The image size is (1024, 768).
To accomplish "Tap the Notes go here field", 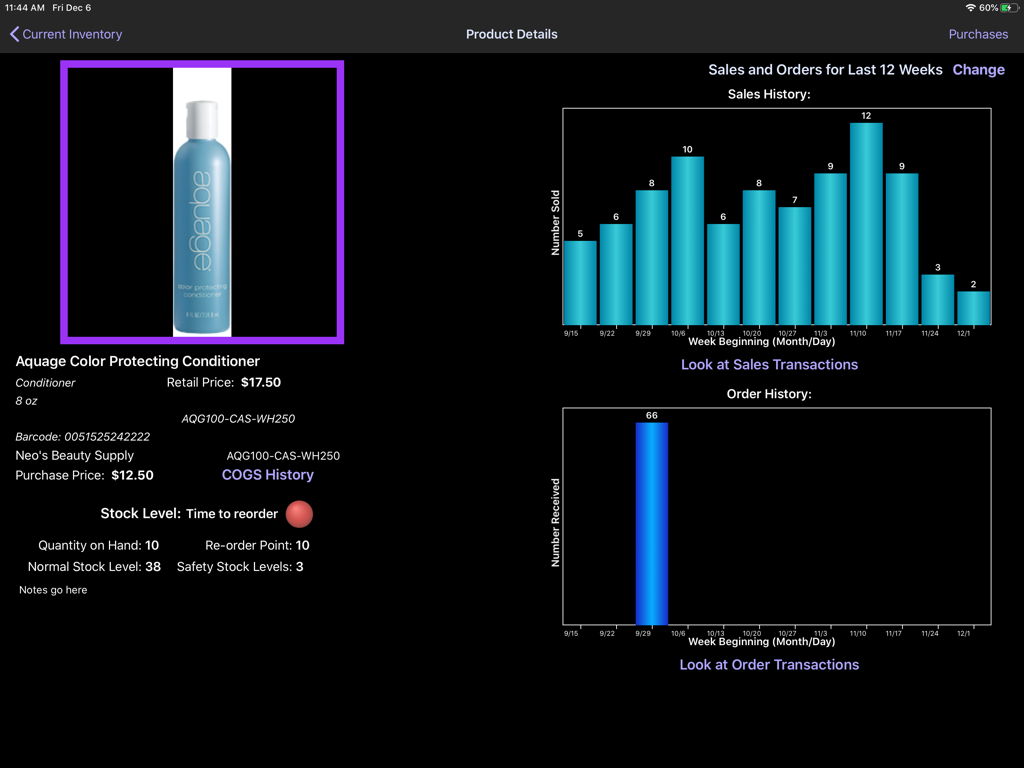I will [52, 589].
